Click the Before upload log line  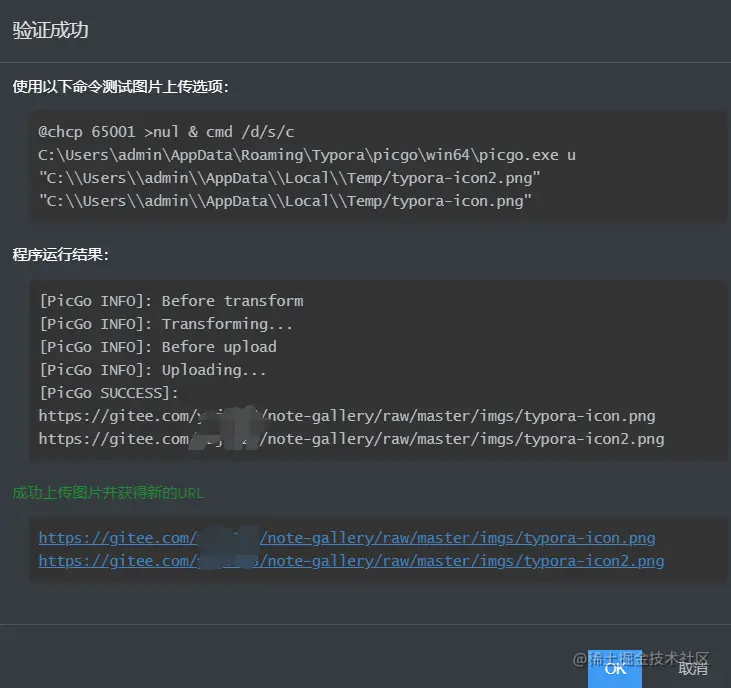[158, 347]
